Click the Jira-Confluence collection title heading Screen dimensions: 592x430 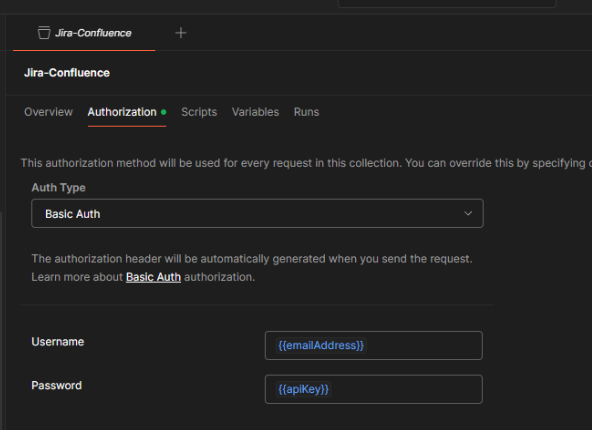tap(67, 73)
